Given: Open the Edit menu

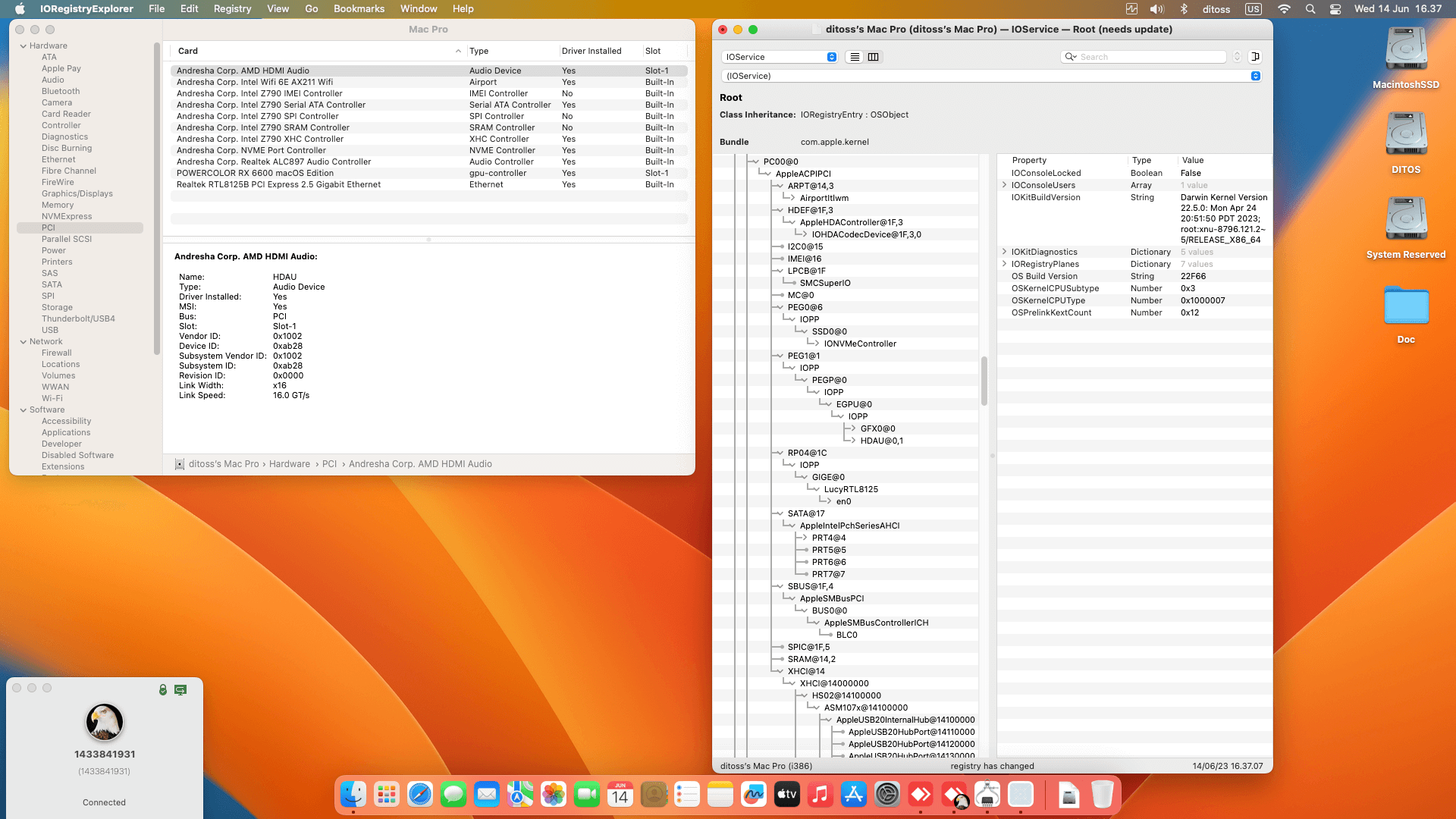Looking at the screenshot, I should pyautogui.click(x=190, y=9).
